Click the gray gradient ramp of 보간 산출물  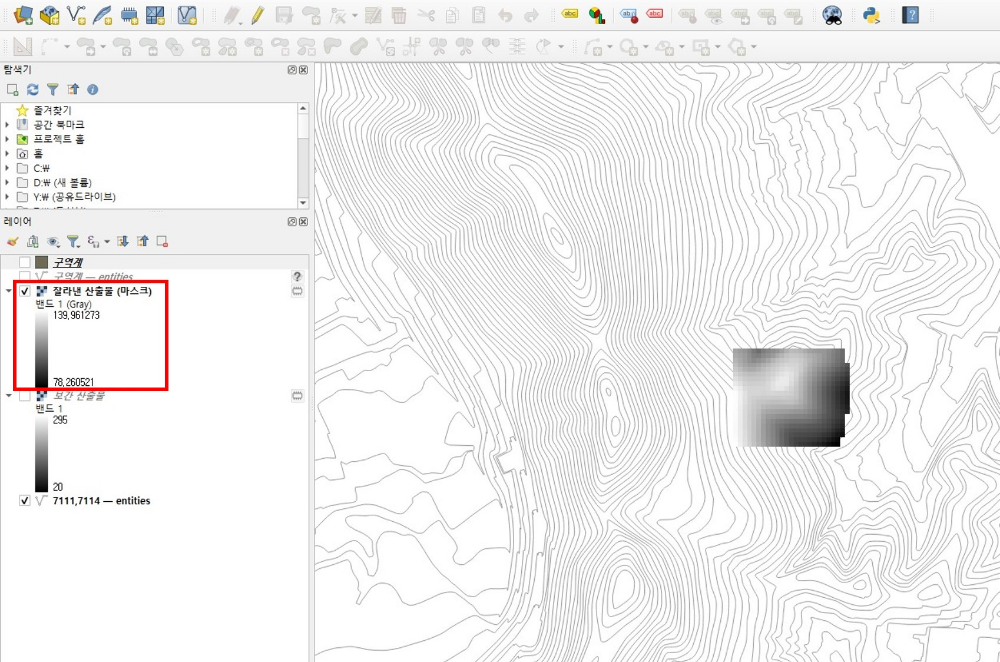click(x=41, y=453)
